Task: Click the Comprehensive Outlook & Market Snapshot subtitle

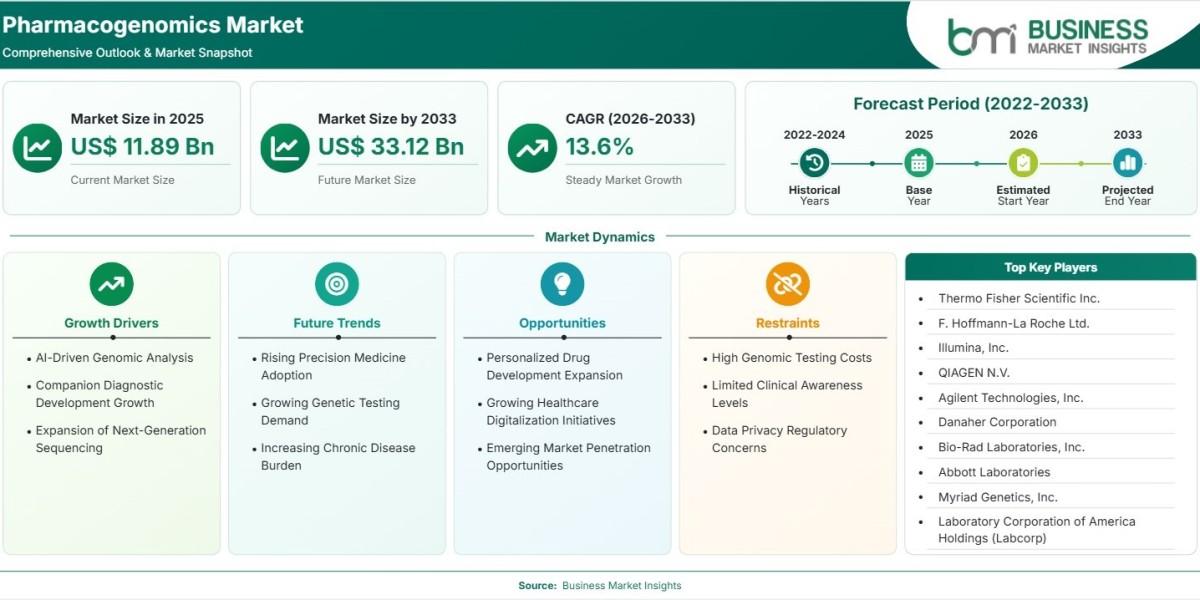Action: 128,53
